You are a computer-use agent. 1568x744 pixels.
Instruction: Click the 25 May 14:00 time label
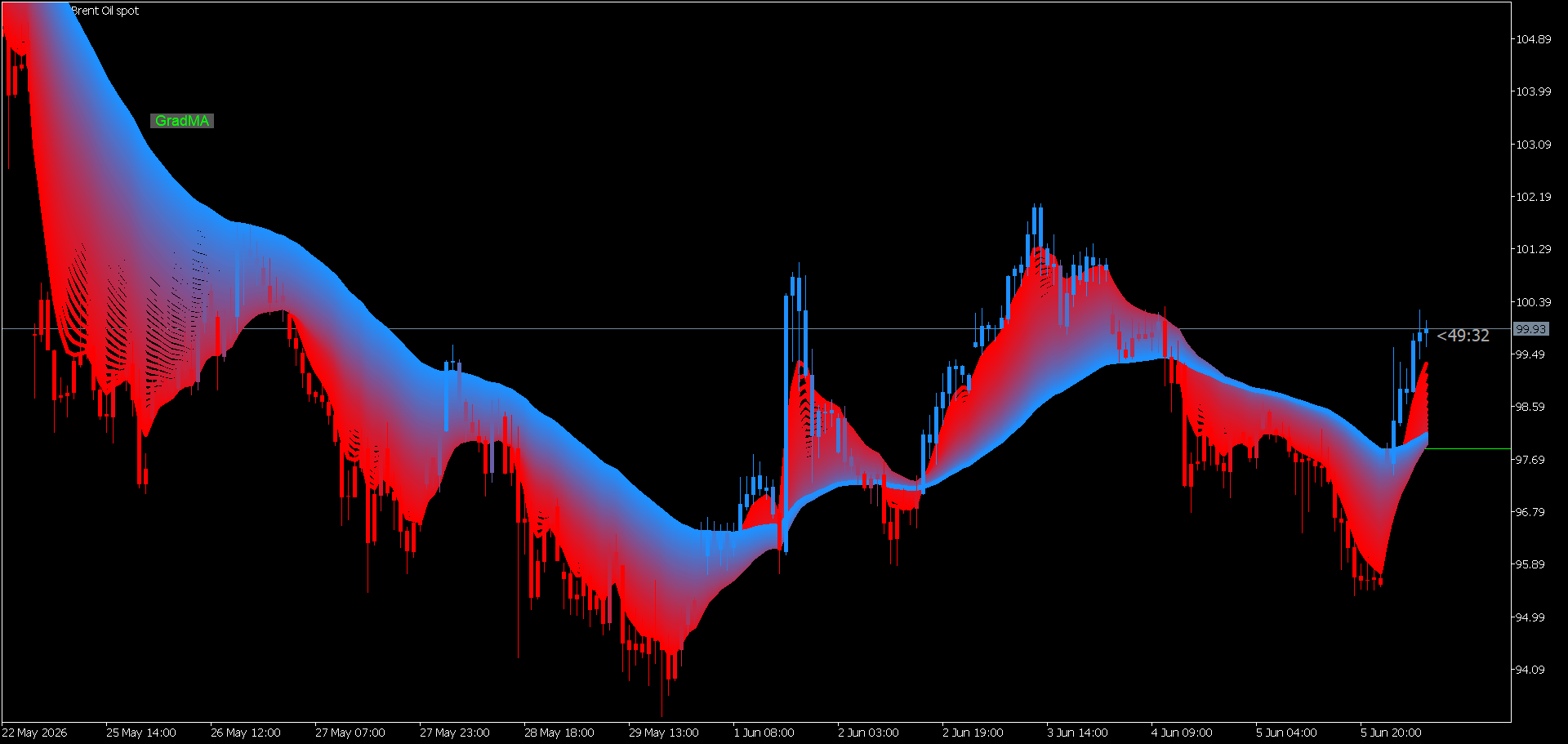click(x=141, y=733)
